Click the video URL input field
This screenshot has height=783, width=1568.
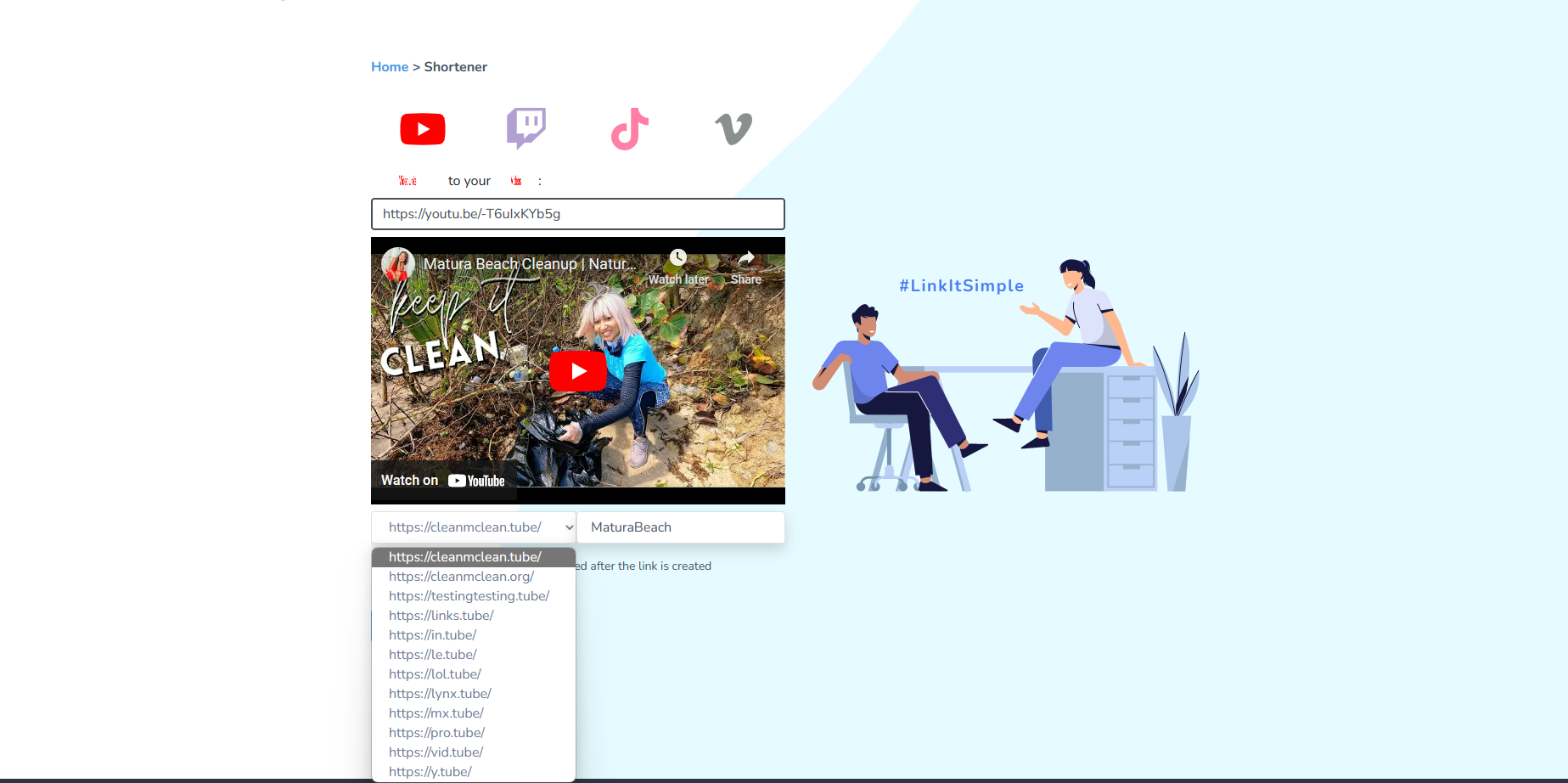[x=578, y=214]
